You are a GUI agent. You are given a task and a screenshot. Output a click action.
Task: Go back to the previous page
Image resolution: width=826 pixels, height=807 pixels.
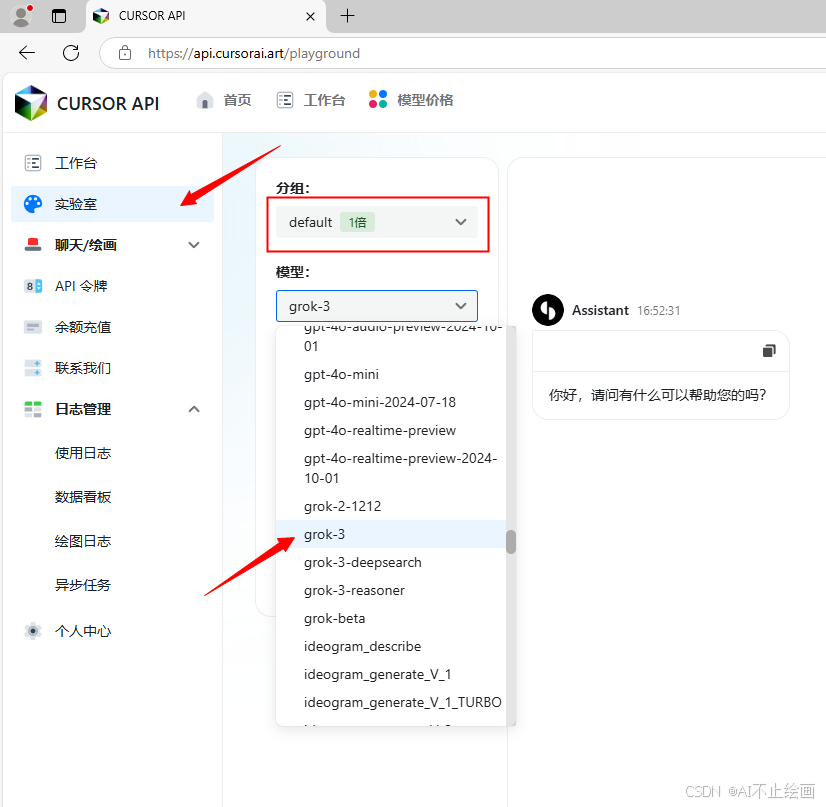27,53
